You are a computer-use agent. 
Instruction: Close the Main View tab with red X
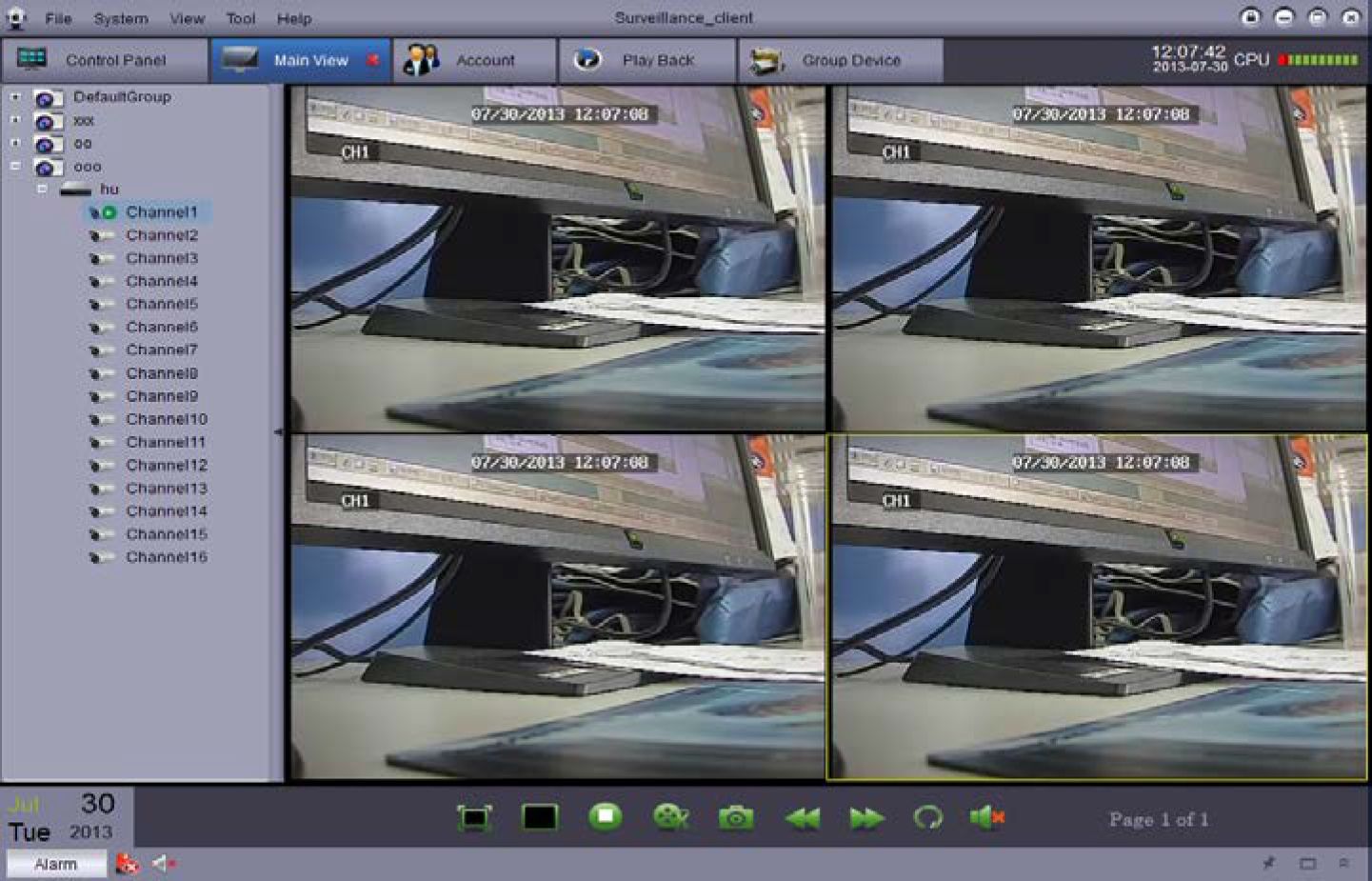tap(373, 60)
